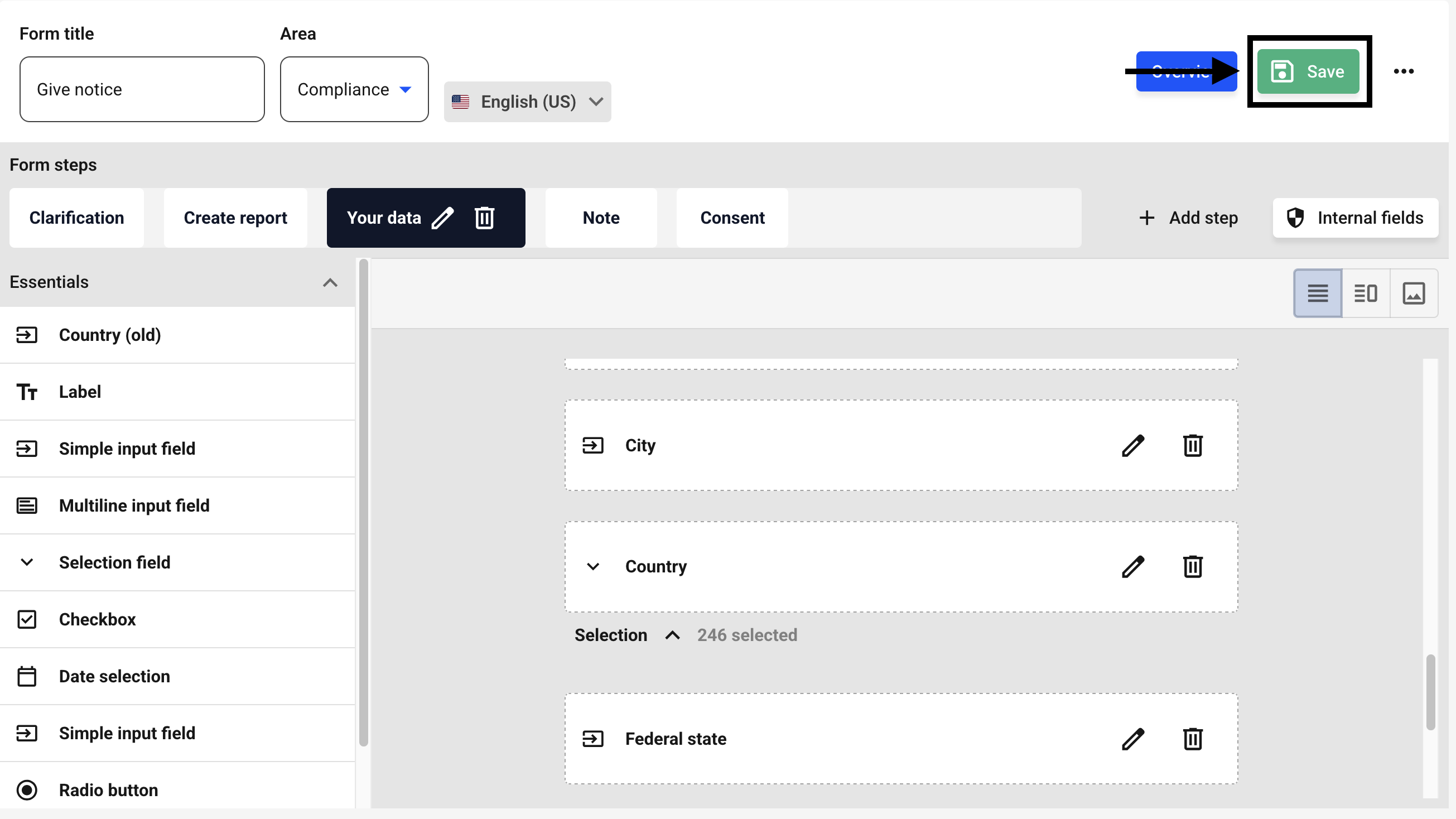Click the Form title input field
Image resolution: width=1456 pixels, height=819 pixels.
click(142, 89)
